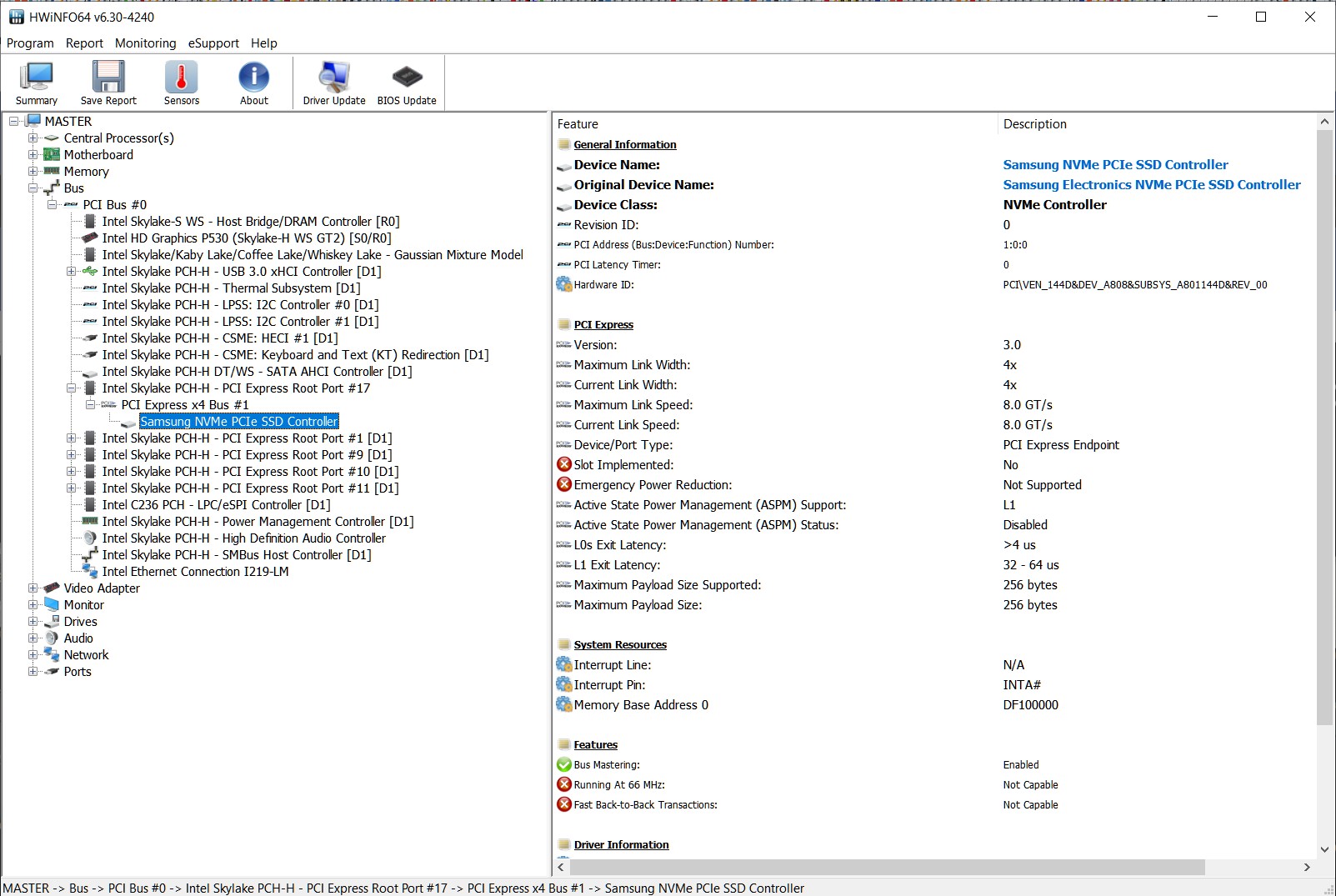The image size is (1336, 896).
Task: Click the Memory Base Address value DF100000
Action: [1031, 705]
